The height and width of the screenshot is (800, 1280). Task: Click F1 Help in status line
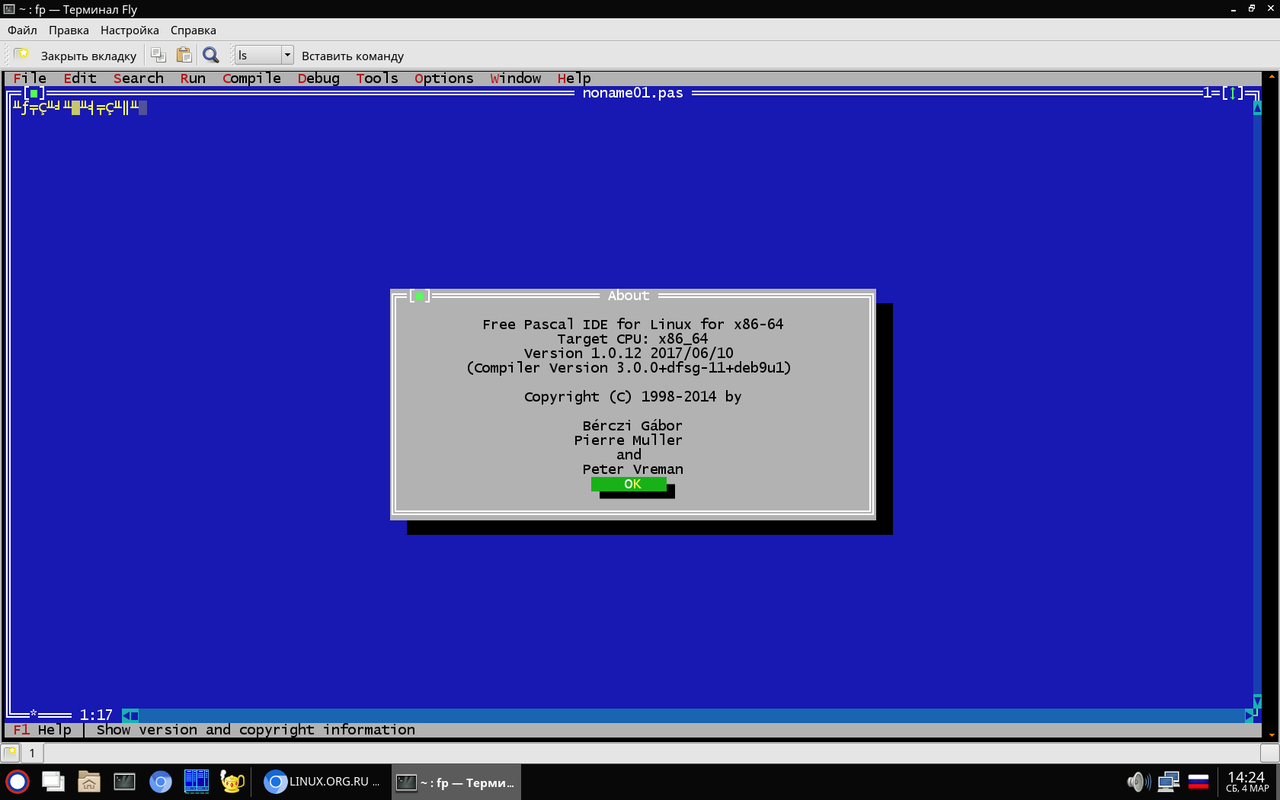(x=42, y=730)
